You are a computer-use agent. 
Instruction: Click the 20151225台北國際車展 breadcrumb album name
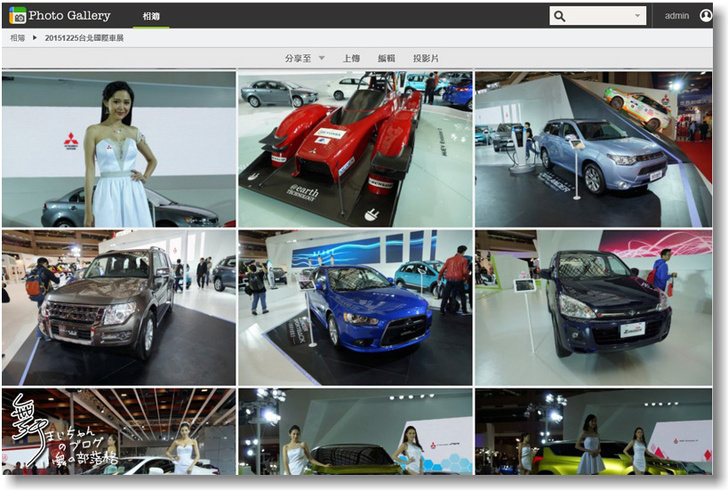[x=83, y=37]
